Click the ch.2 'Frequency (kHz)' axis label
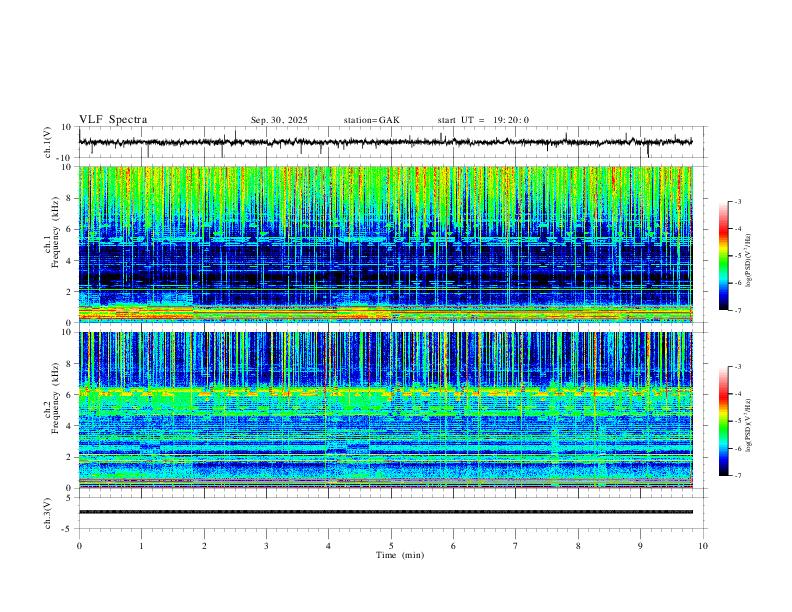The height and width of the screenshot is (612, 792). point(56,398)
